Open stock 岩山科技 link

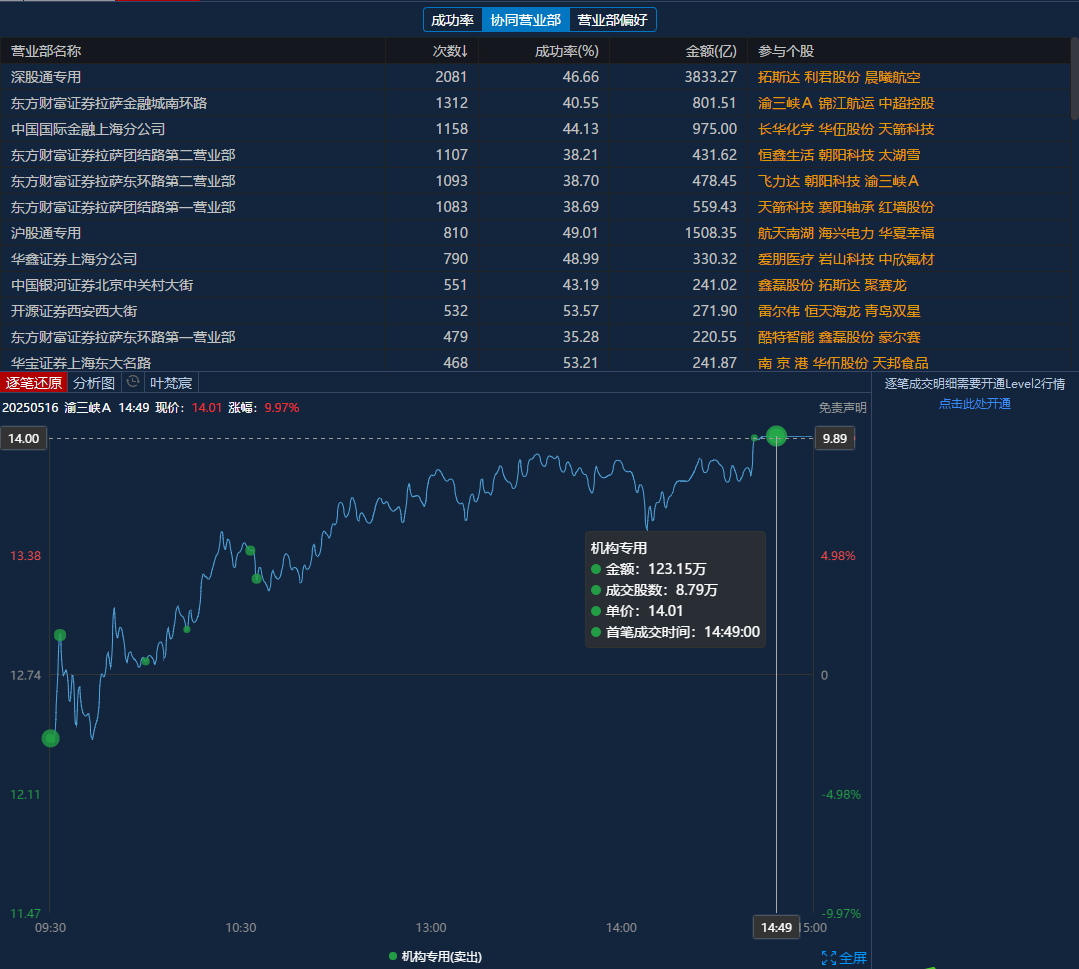point(846,259)
